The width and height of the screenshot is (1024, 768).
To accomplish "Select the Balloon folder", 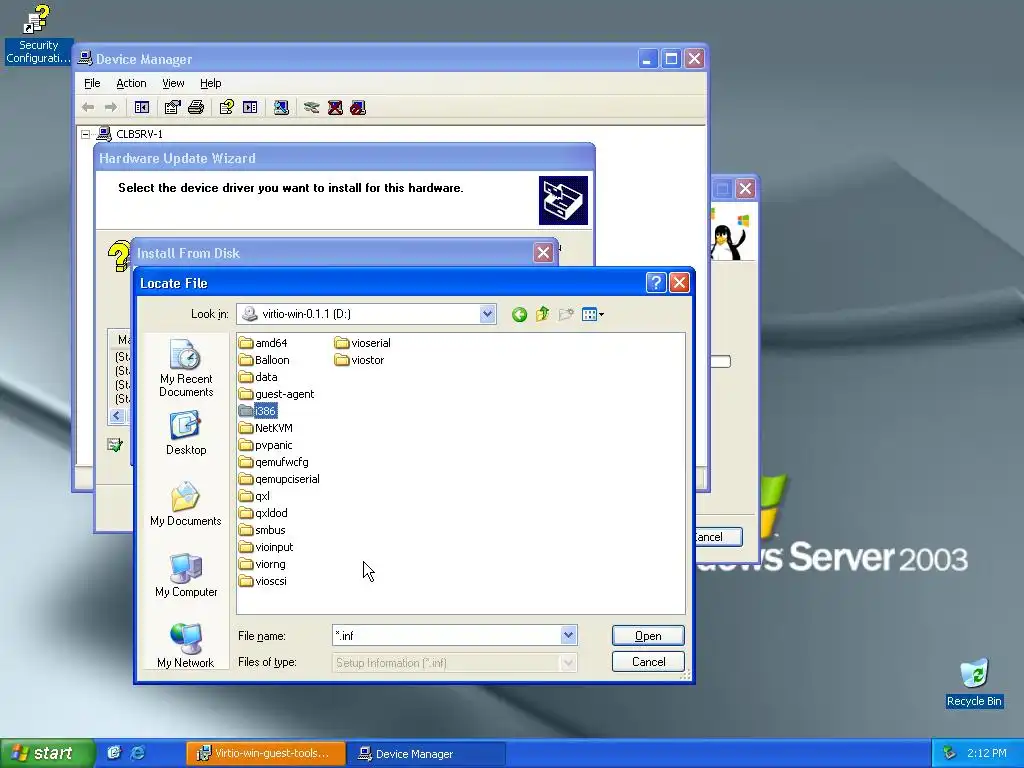I will [x=264, y=360].
